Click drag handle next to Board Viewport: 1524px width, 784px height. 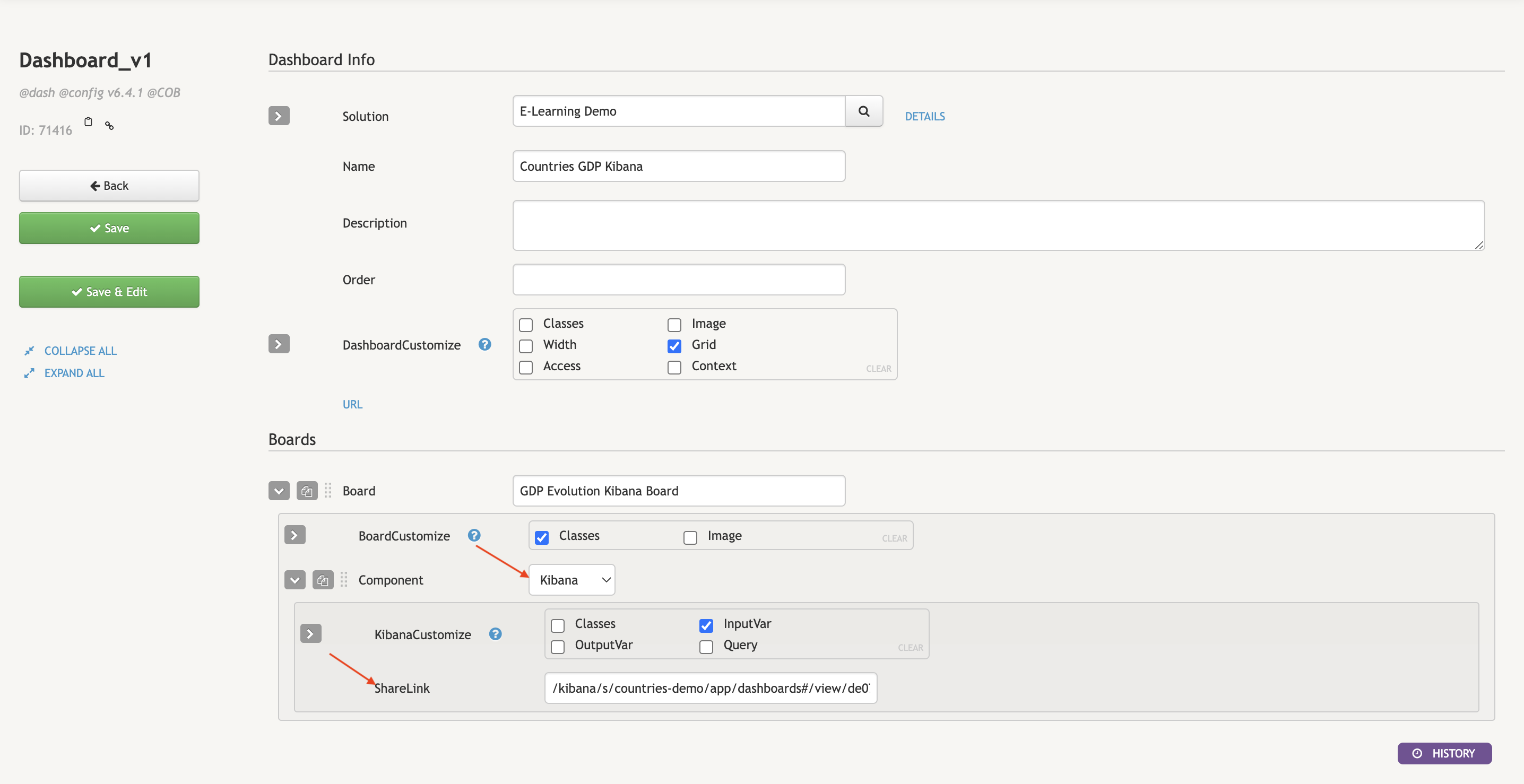[x=328, y=491]
